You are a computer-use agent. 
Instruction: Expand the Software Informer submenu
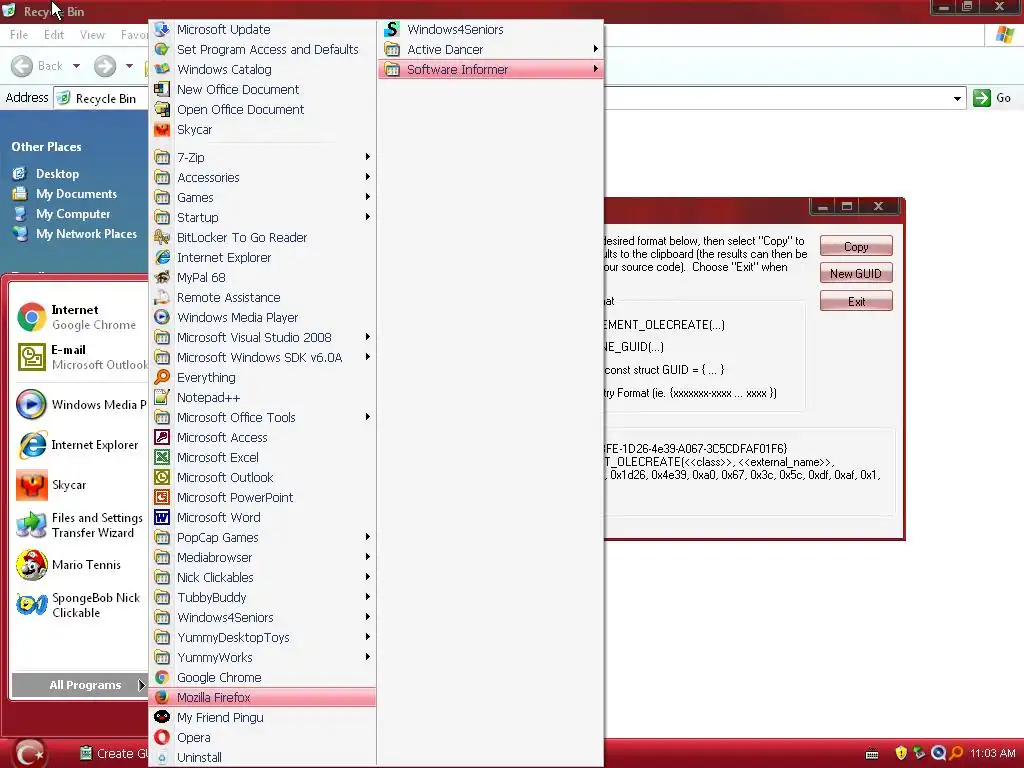490,69
